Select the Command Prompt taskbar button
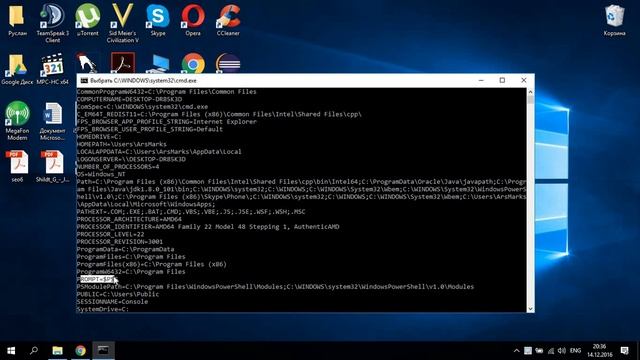 103,351
